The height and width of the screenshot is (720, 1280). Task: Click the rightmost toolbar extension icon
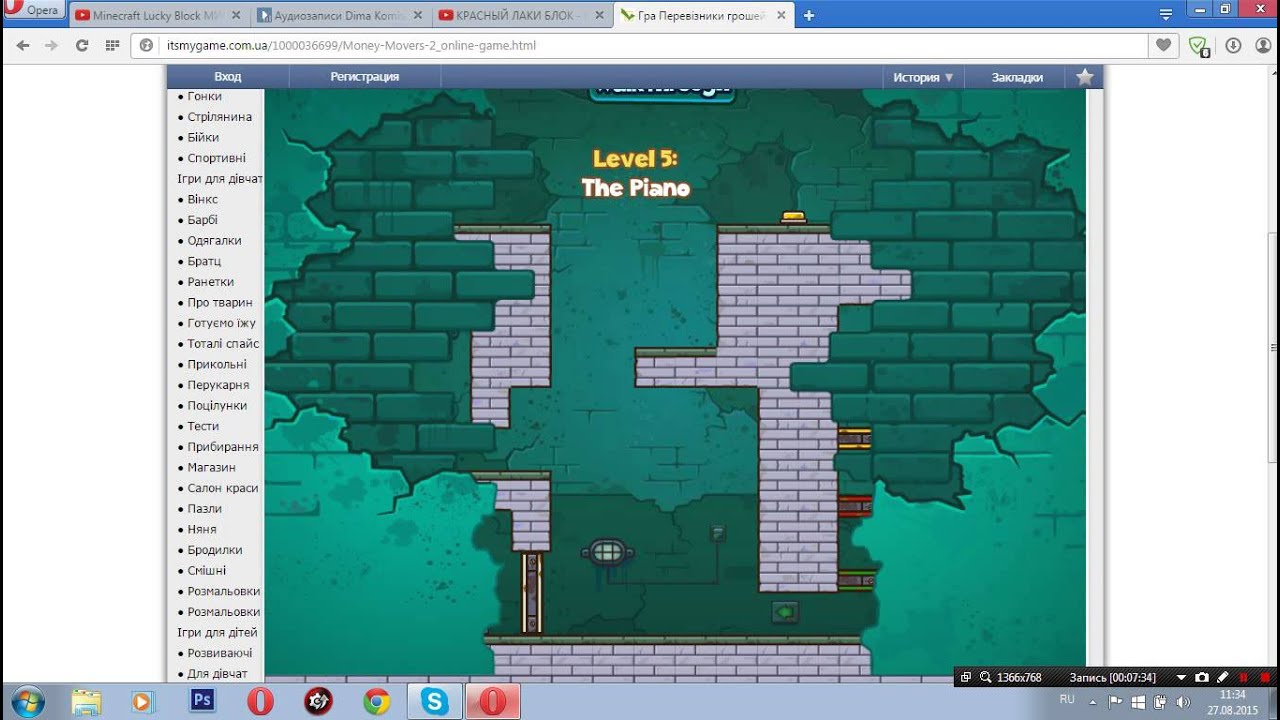(1263, 45)
